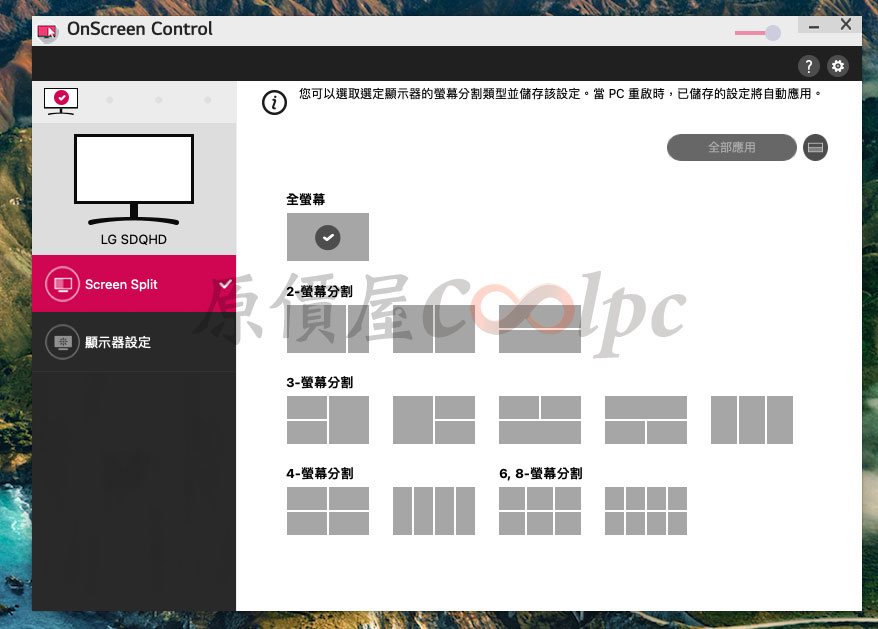Choose the 2-split top and bottom layout
878x629 pixels.
tap(539, 329)
